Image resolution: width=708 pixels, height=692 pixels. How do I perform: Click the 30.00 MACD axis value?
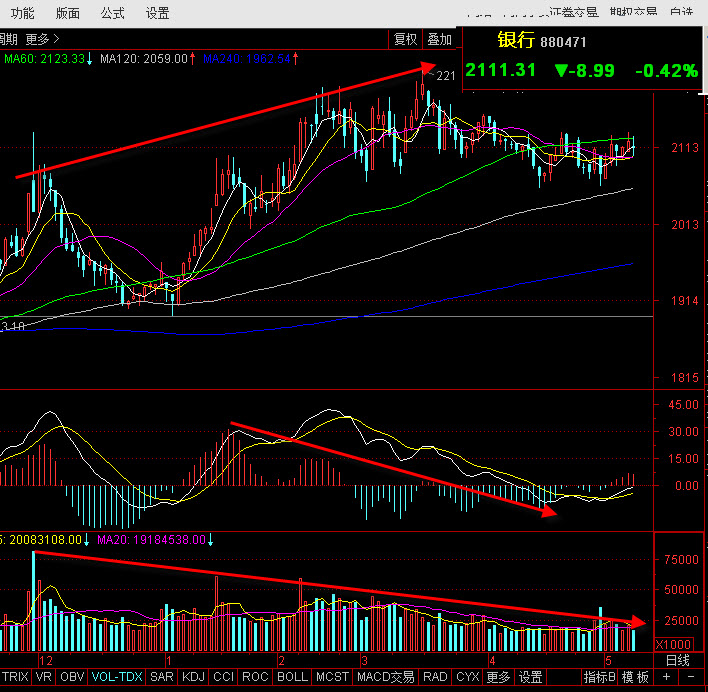[684, 432]
